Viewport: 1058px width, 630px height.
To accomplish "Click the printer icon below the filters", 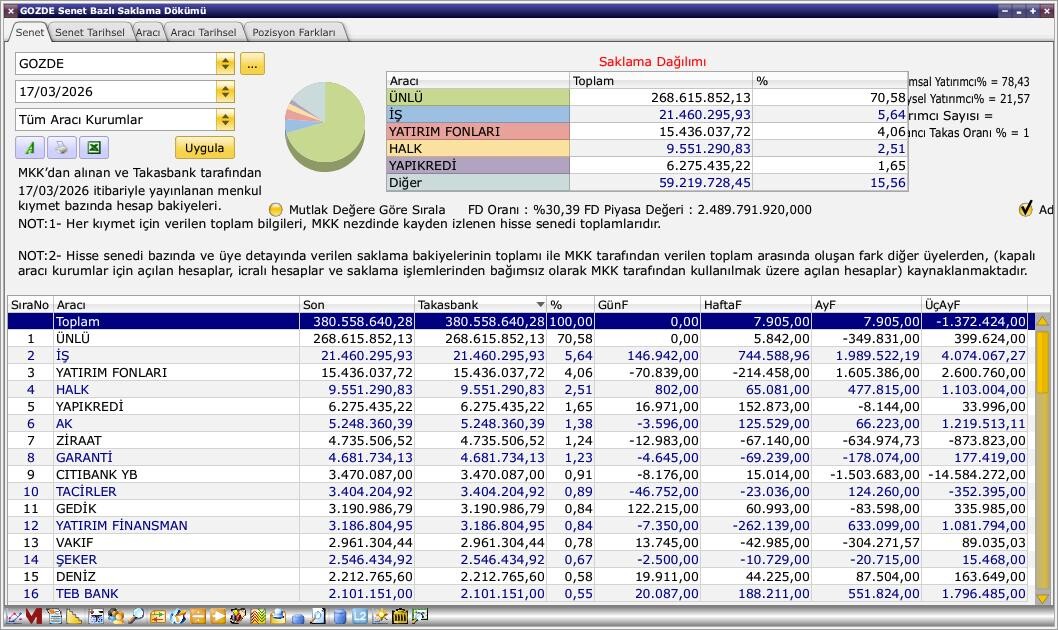I will click(x=61, y=148).
